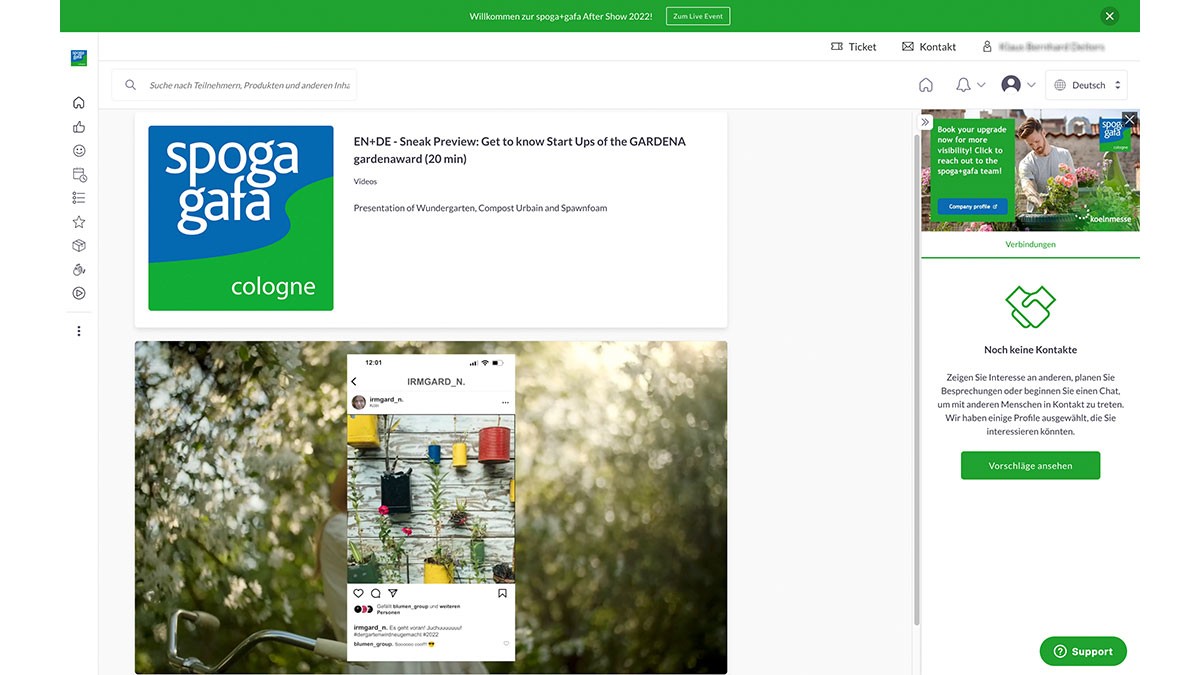The width and height of the screenshot is (1200, 675).
Task: Click the upgrade banner advertisement image
Action: click(1030, 170)
